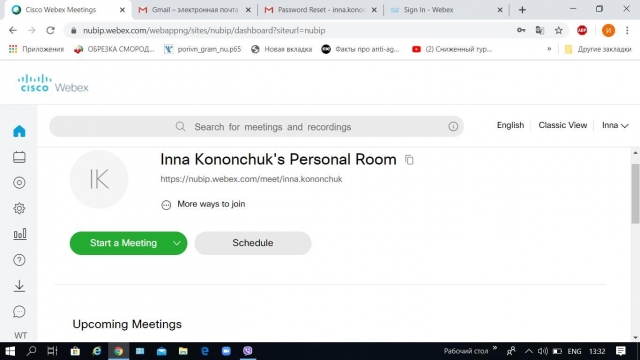Show hidden system tray icons

(529, 351)
